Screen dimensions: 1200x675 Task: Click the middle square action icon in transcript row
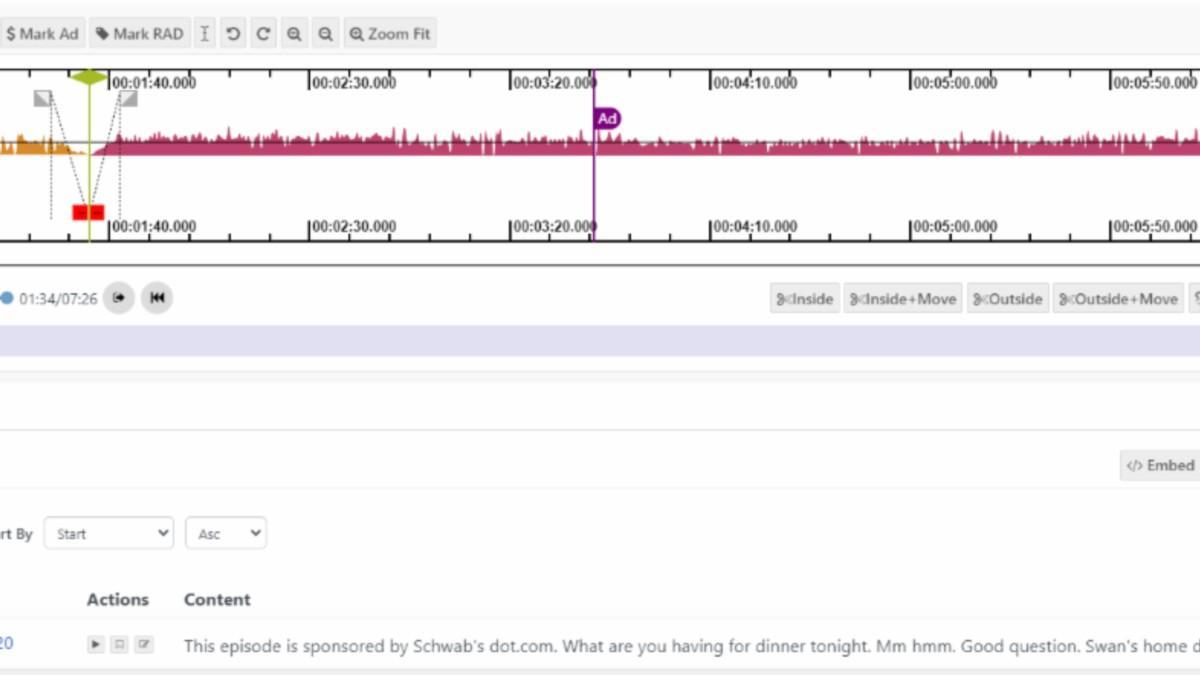pos(120,645)
